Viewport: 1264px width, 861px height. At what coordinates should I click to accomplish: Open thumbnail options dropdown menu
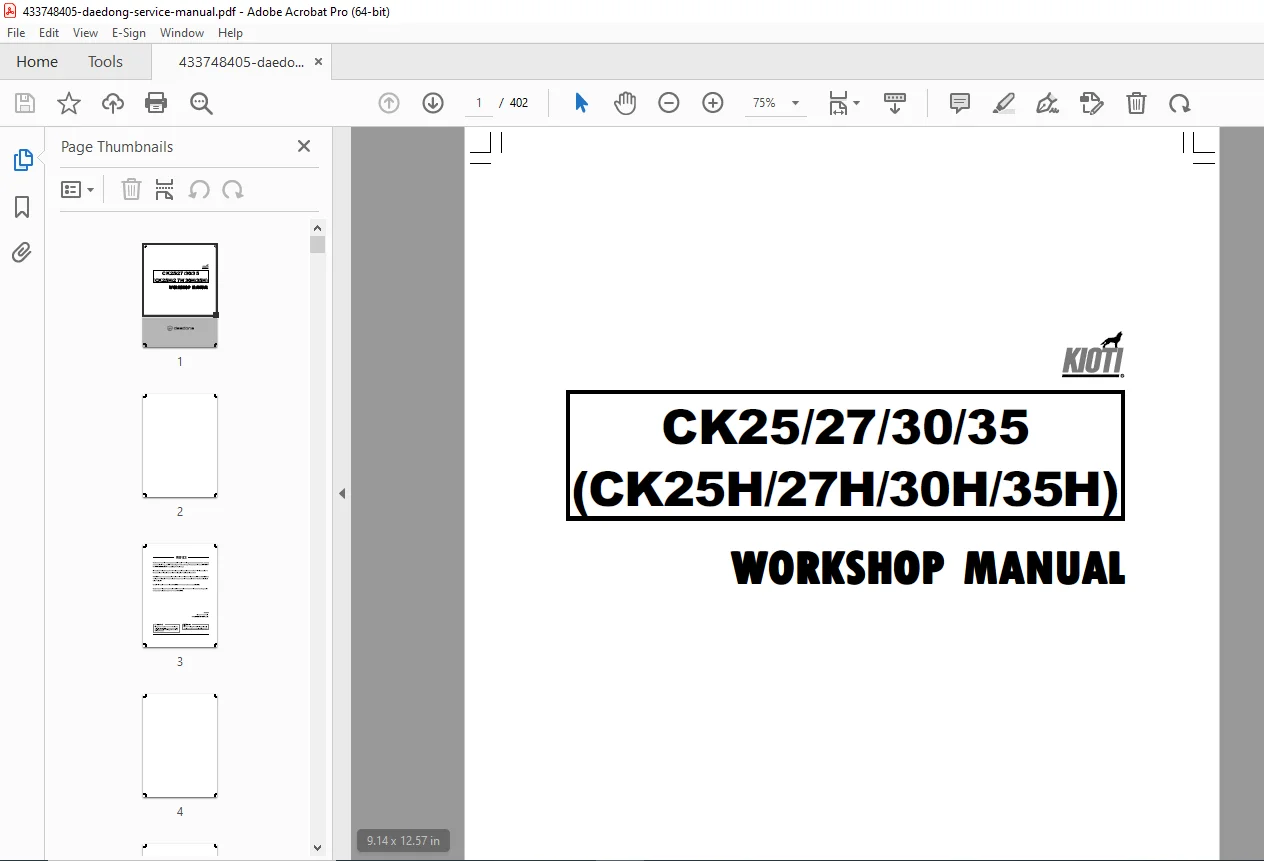(78, 190)
